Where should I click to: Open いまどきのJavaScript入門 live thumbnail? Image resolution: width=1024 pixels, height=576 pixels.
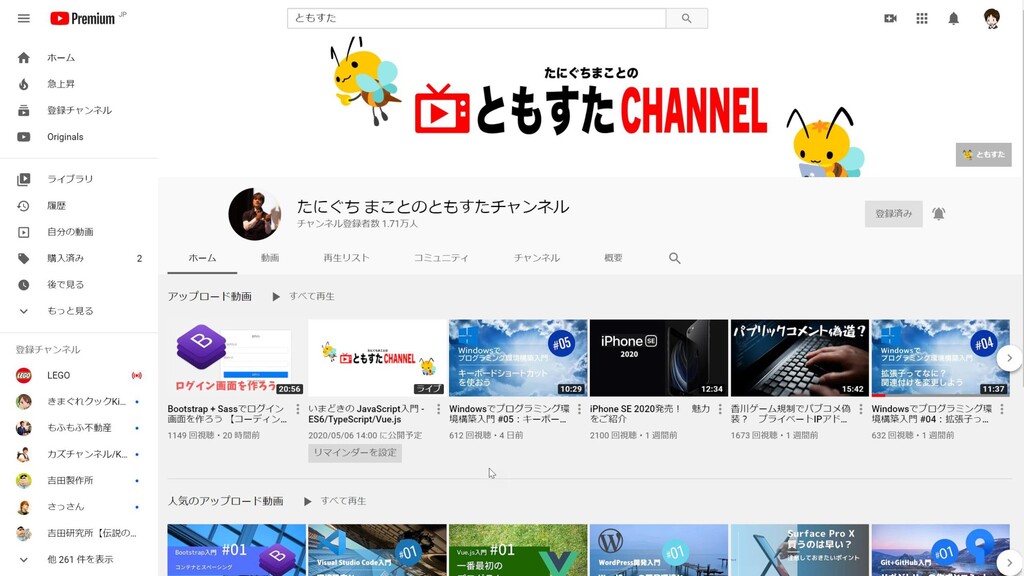[377, 358]
